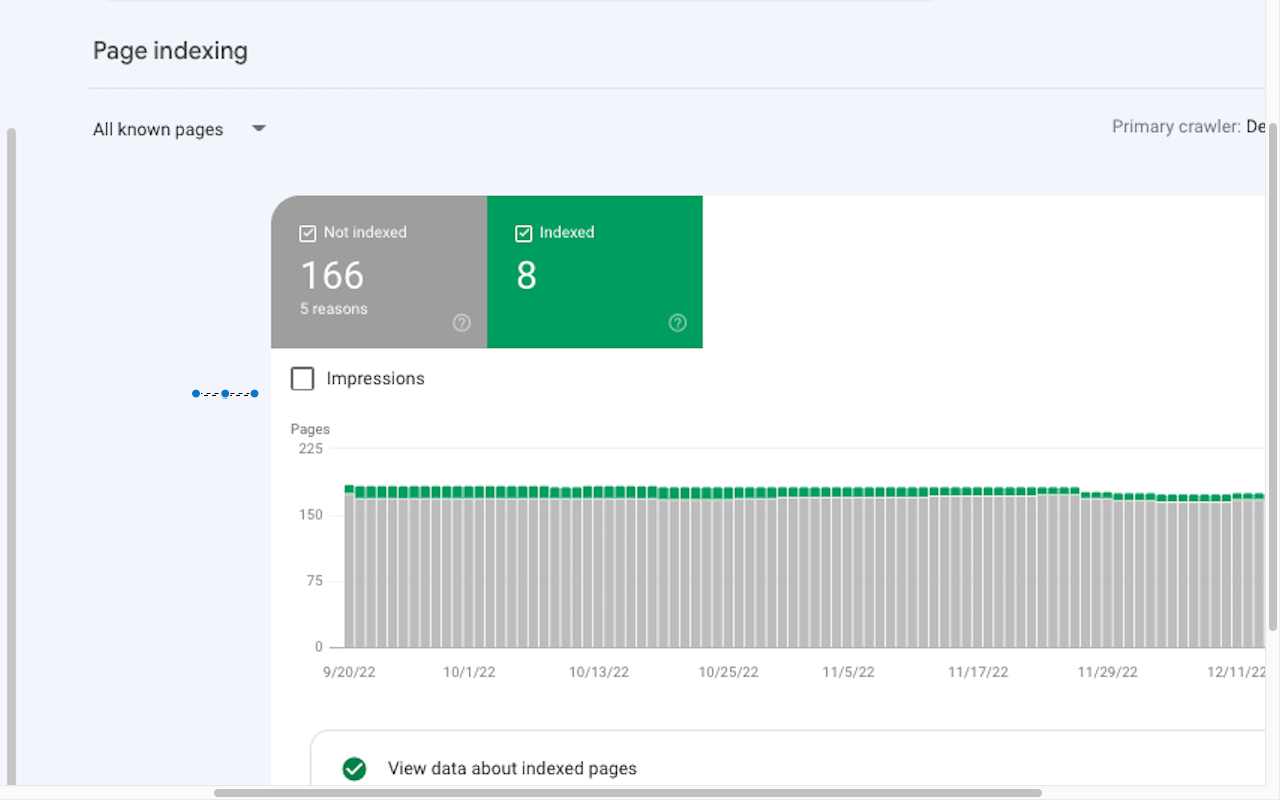Click the left vertical scrollbar
1280x800 pixels.
click(x=11, y=457)
